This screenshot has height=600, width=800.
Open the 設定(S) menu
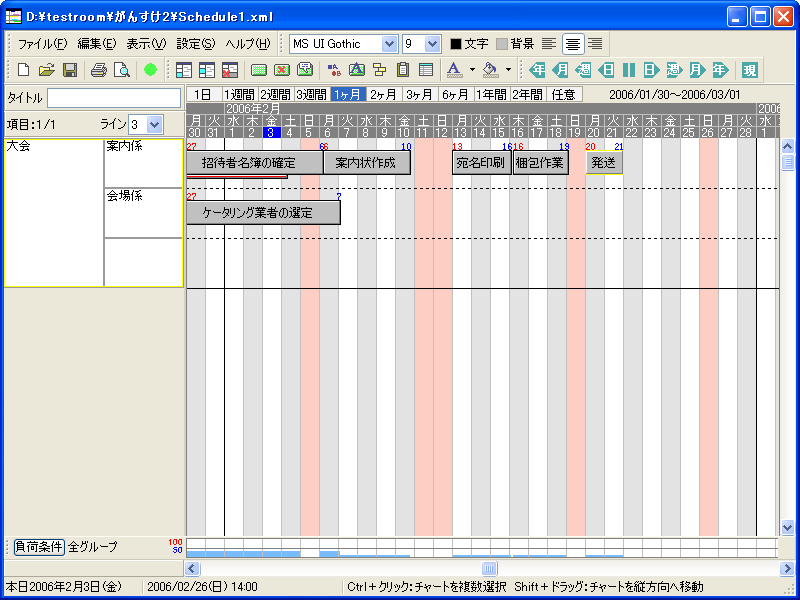click(196, 44)
